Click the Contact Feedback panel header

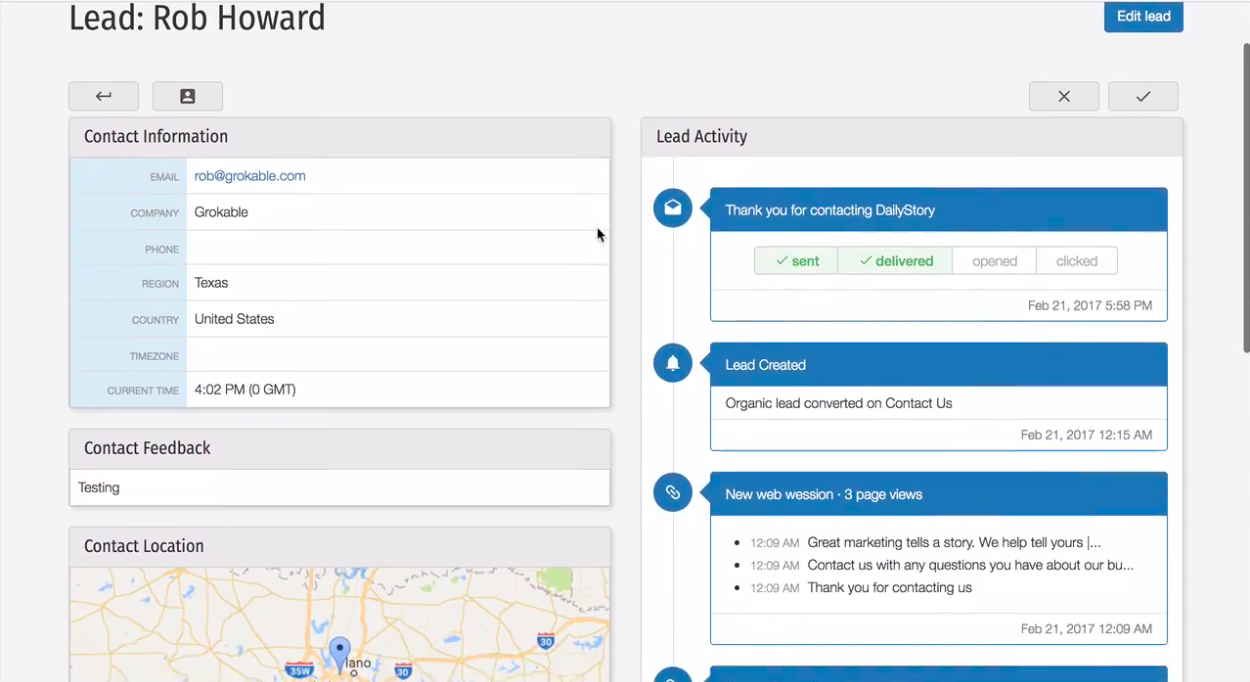click(340, 449)
